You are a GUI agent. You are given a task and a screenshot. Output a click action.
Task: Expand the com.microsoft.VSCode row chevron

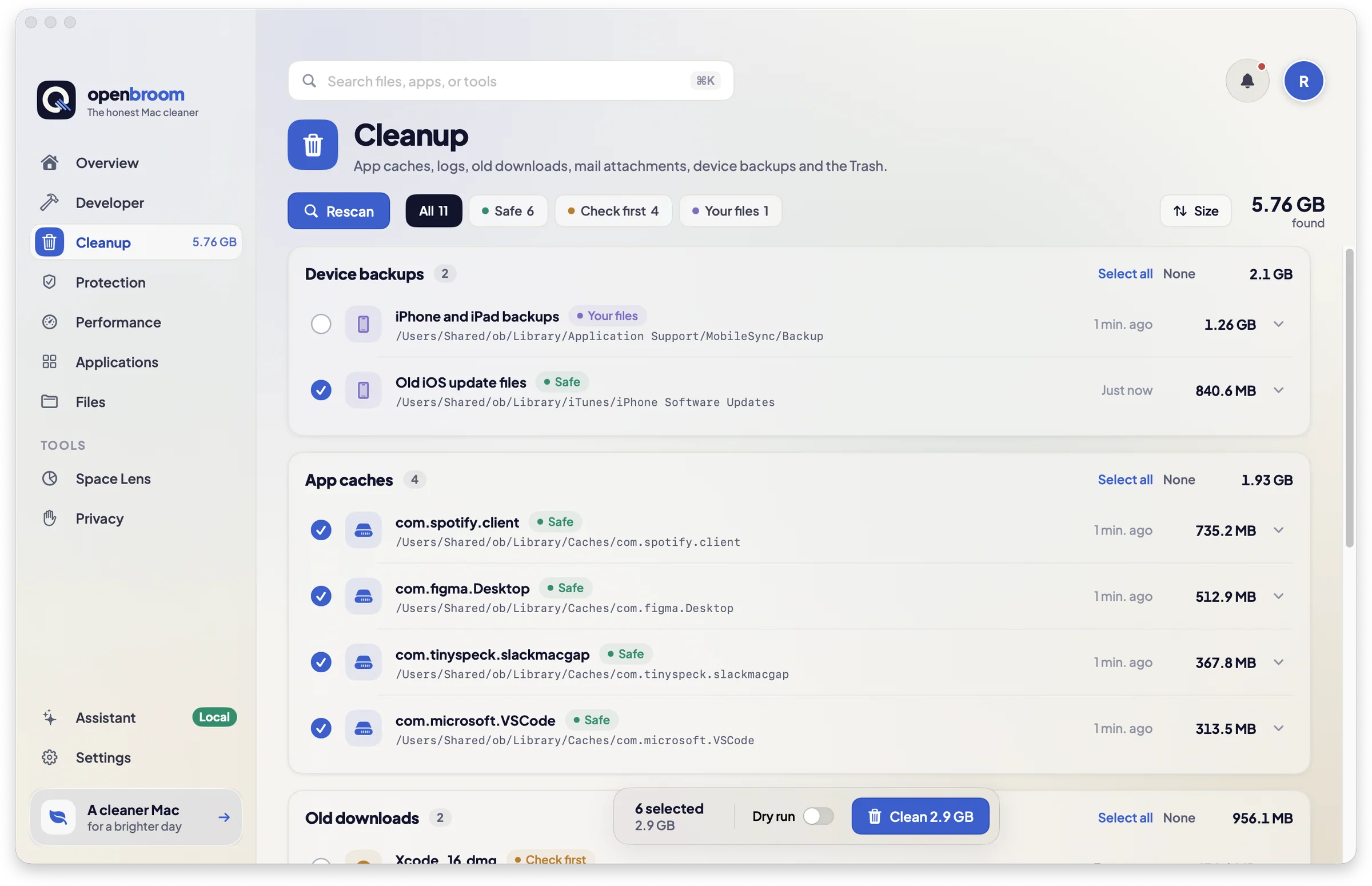(1278, 728)
